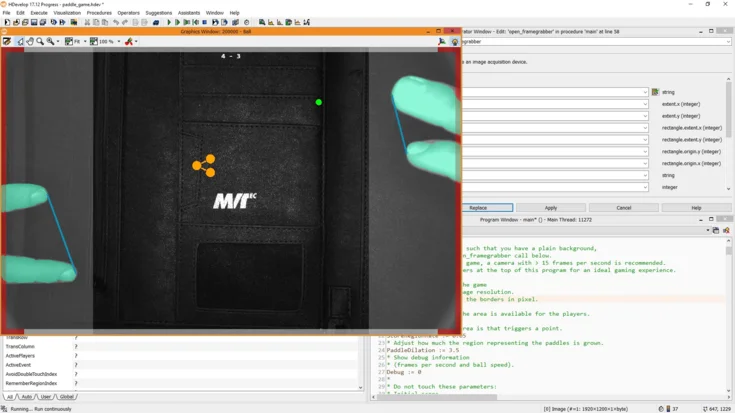The height and width of the screenshot is (413, 735).
Task: Click the file browse icon beside string parameter
Action: (x=655, y=92)
